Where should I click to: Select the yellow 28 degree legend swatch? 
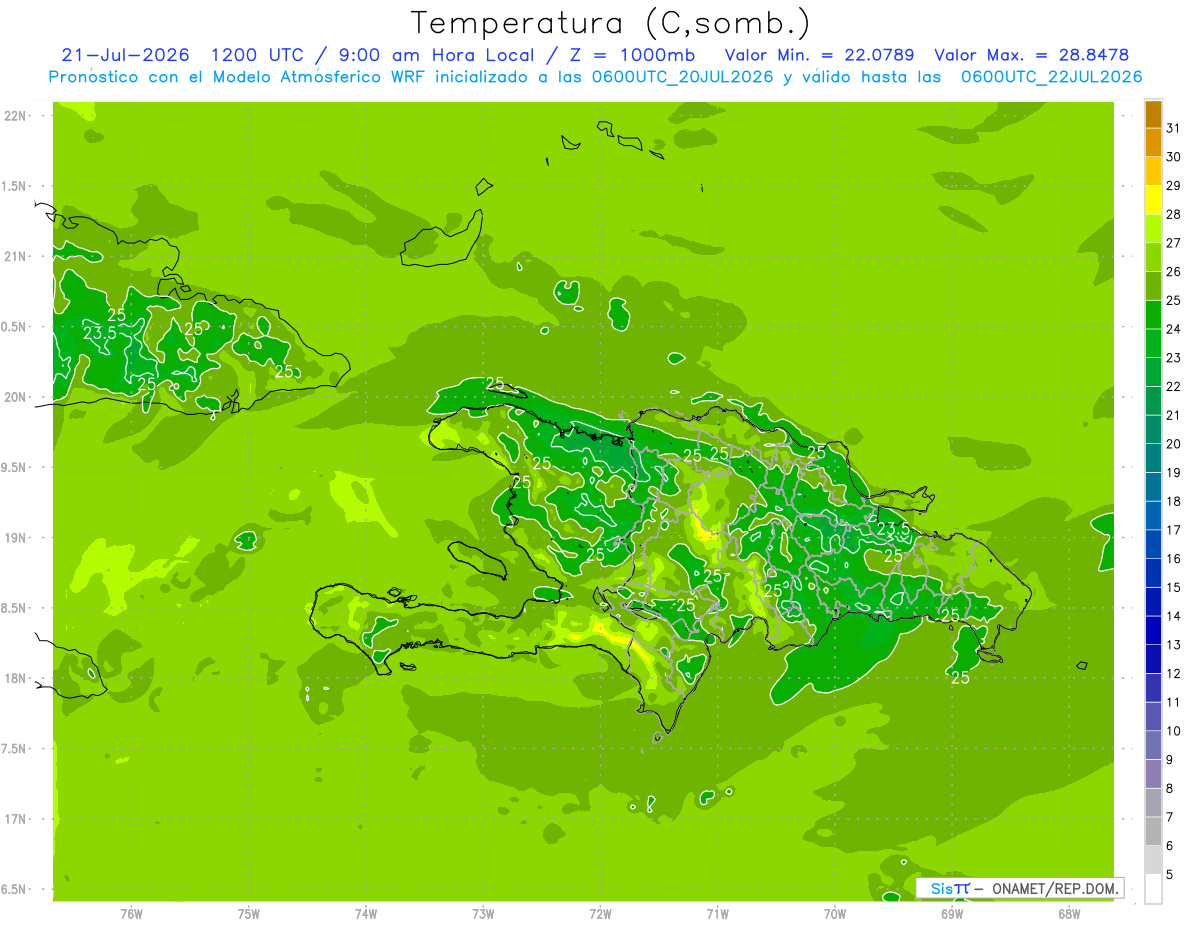[x=1153, y=200]
